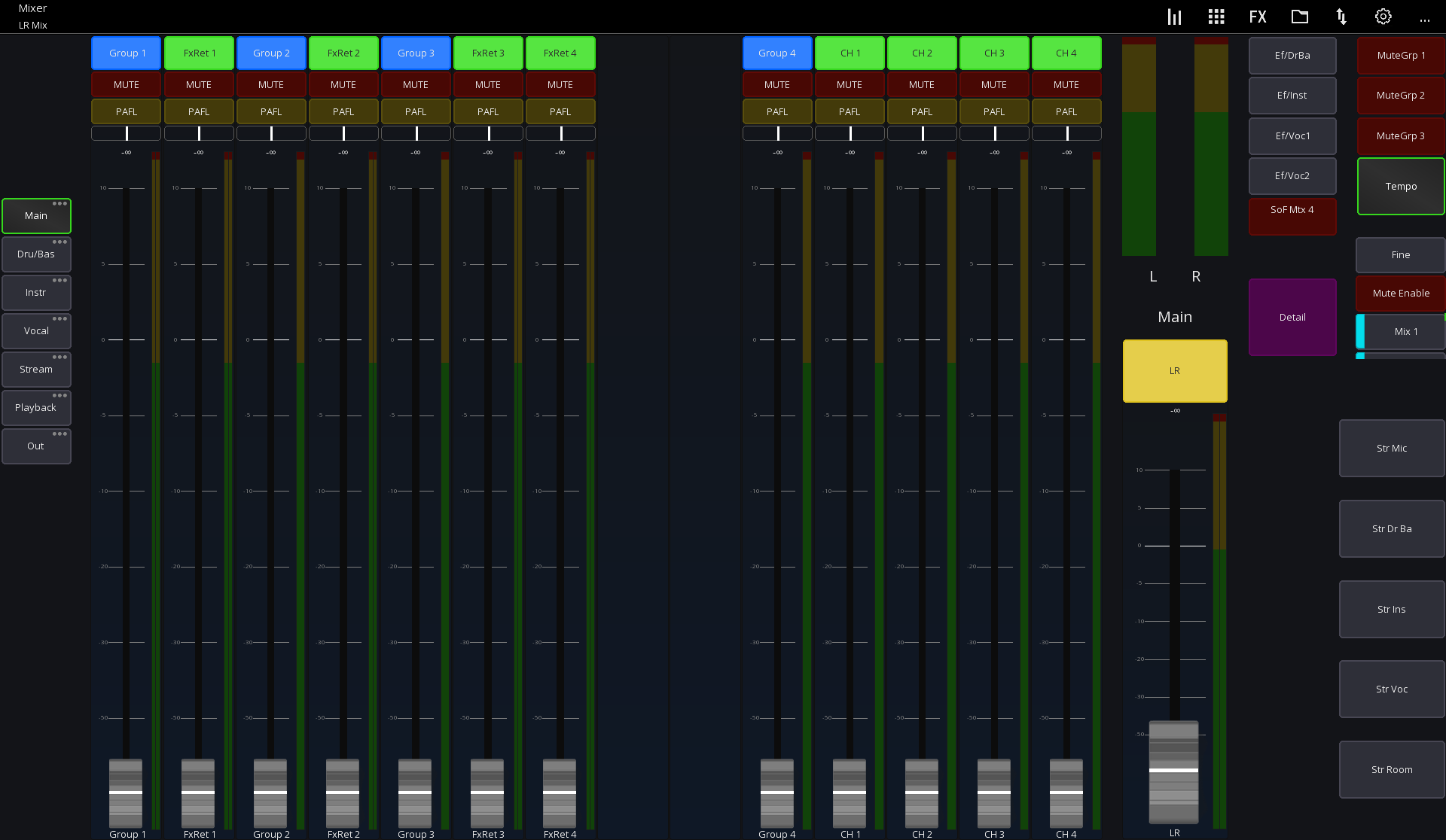Open options for the Vocal layer
Image resolution: width=1446 pixels, height=840 pixels.
click(59, 318)
